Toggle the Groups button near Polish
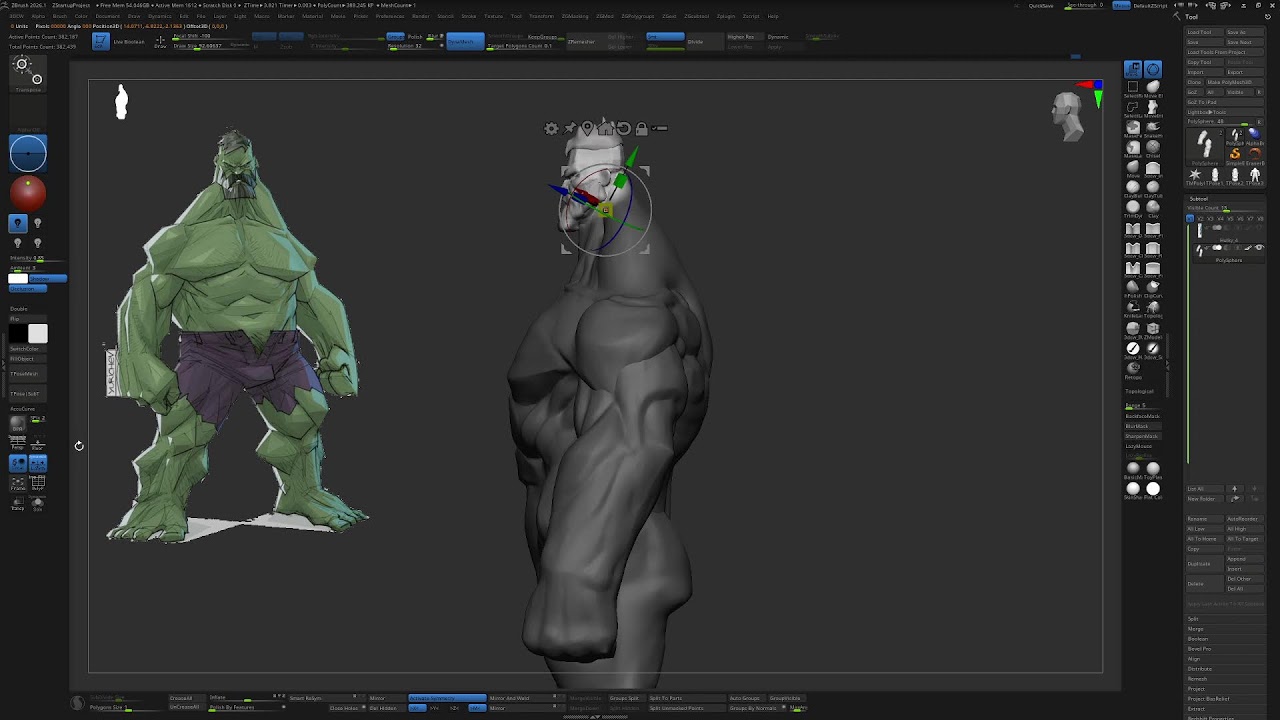 click(x=395, y=37)
